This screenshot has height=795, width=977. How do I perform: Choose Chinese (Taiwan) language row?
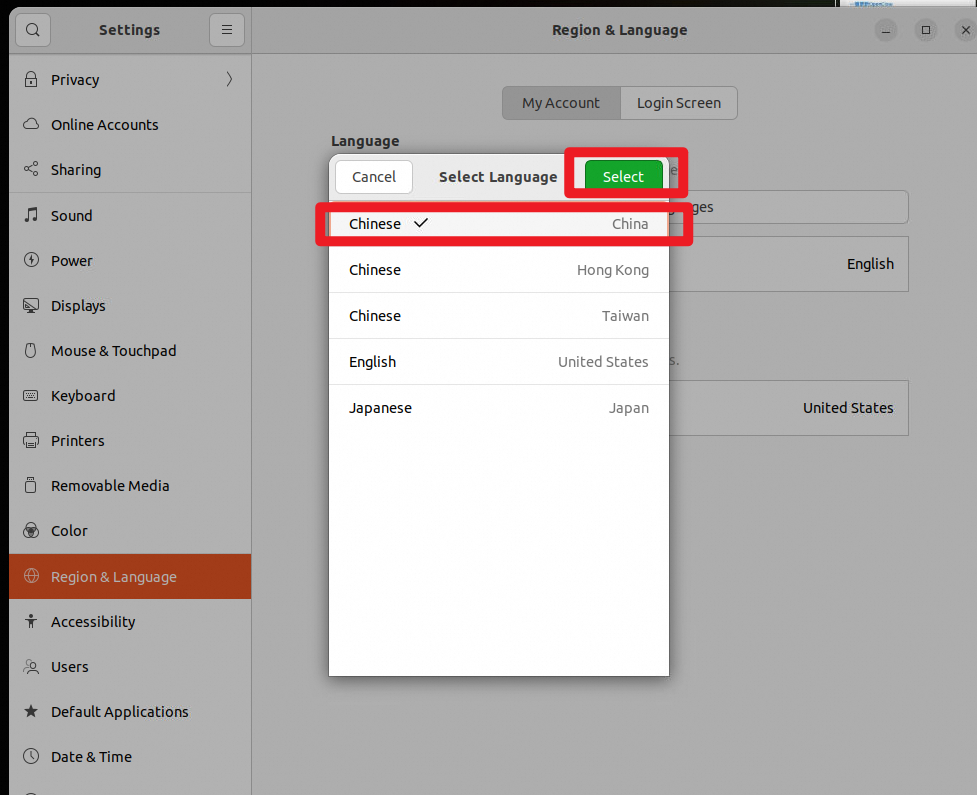click(498, 316)
